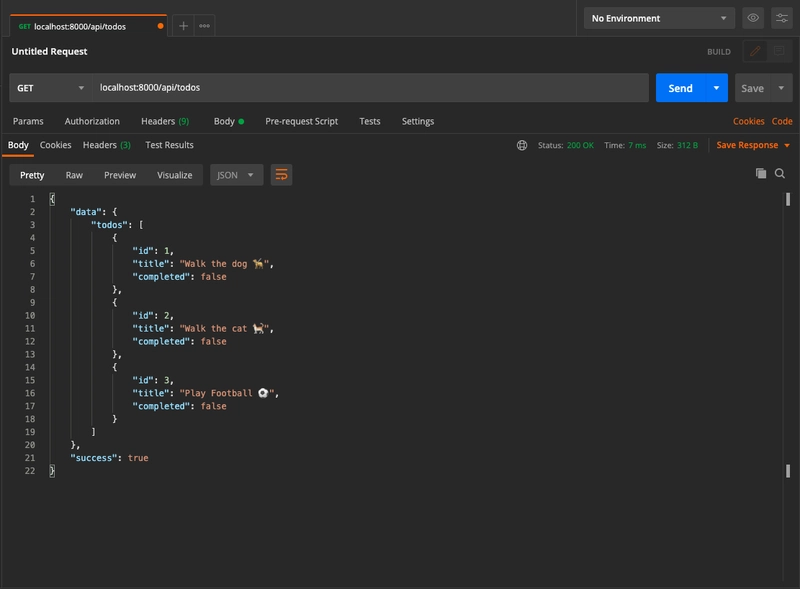Switch to Preview response view
The height and width of the screenshot is (589, 800).
tap(120, 175)
